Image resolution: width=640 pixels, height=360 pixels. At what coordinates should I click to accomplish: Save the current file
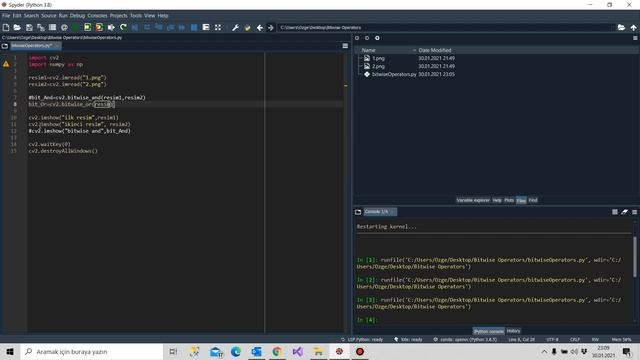click(29, 27)
